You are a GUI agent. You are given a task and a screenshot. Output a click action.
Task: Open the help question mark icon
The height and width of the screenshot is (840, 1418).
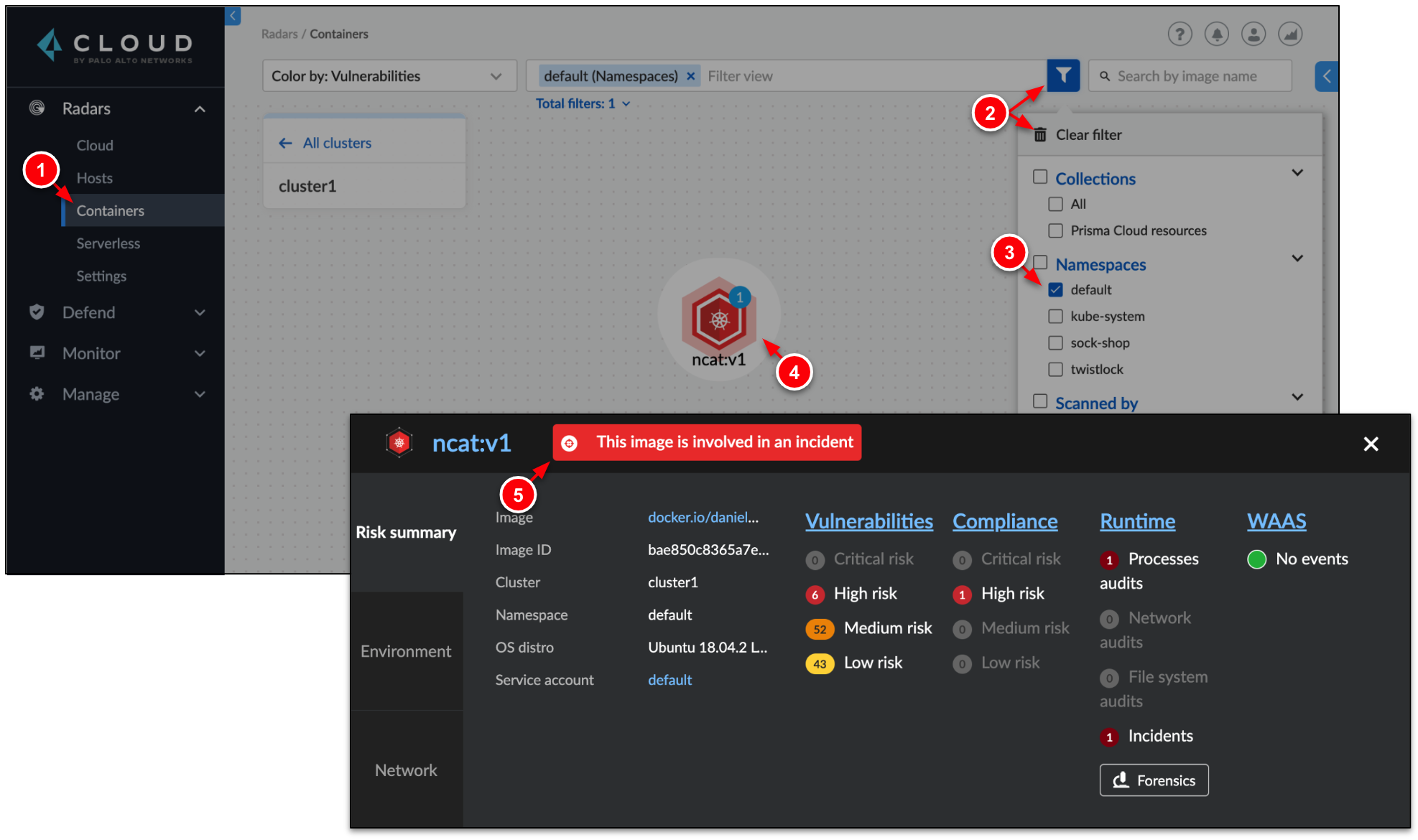coord(1180,34)
